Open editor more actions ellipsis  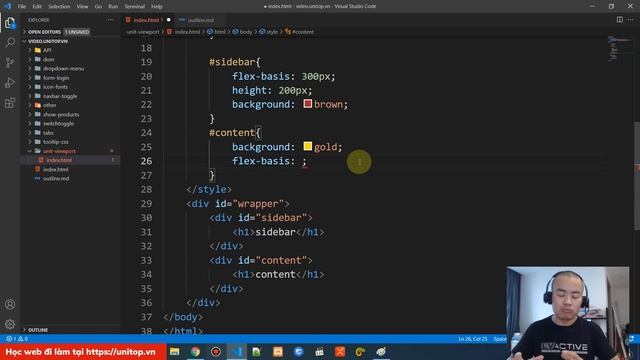[631, 20]
